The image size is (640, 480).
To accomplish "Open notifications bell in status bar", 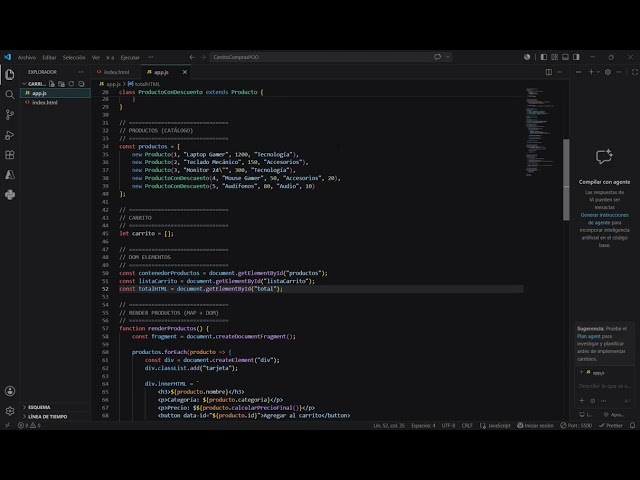I will point(632,425).
